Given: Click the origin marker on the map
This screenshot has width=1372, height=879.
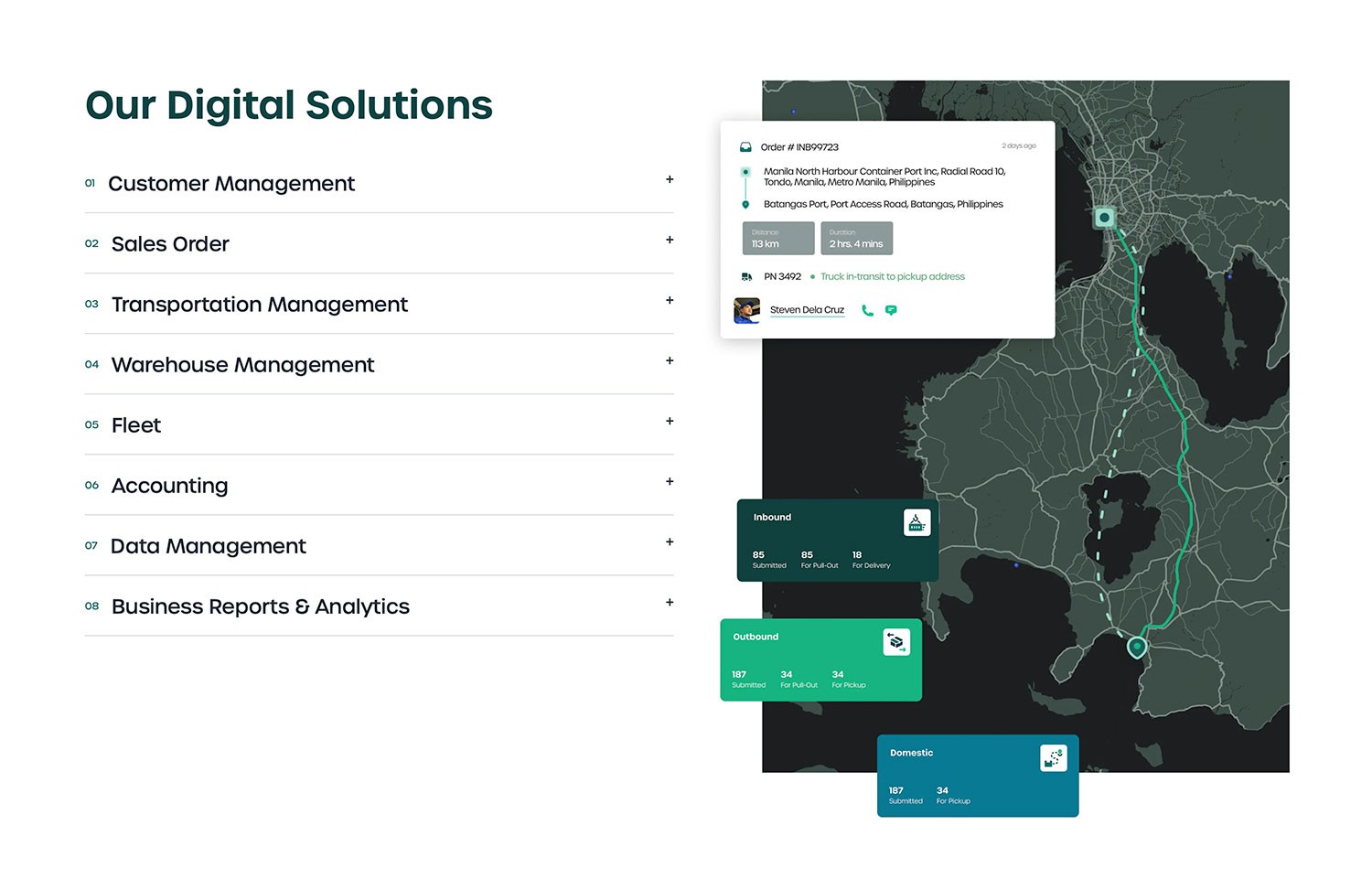Looking at the screenshot, I should coord(1105,218).
